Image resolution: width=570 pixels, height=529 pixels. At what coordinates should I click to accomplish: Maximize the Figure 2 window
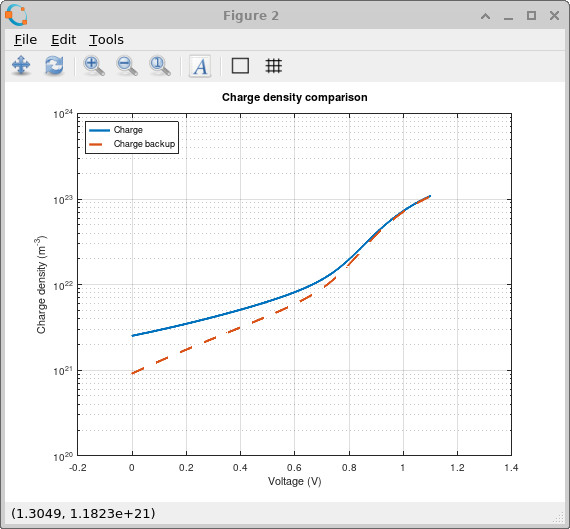coord(531,16)
